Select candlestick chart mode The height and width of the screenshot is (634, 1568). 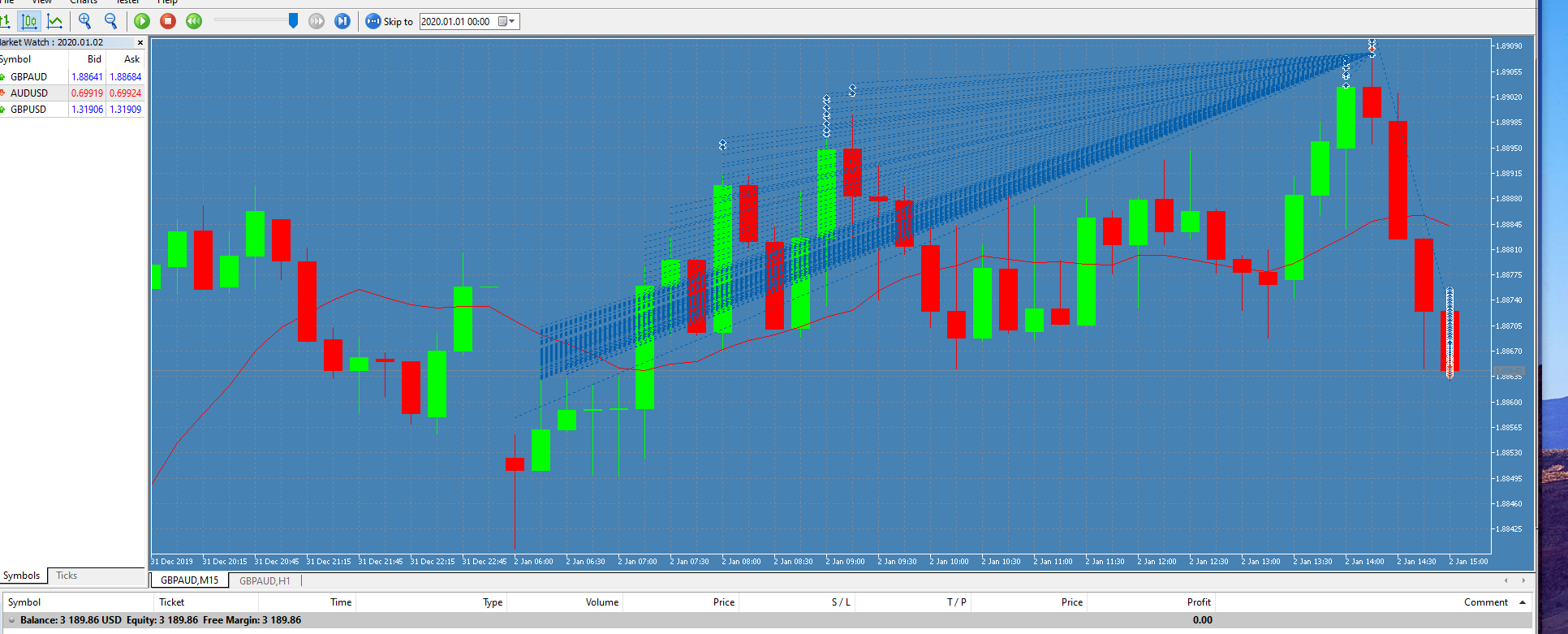click(x=29, y=21)
